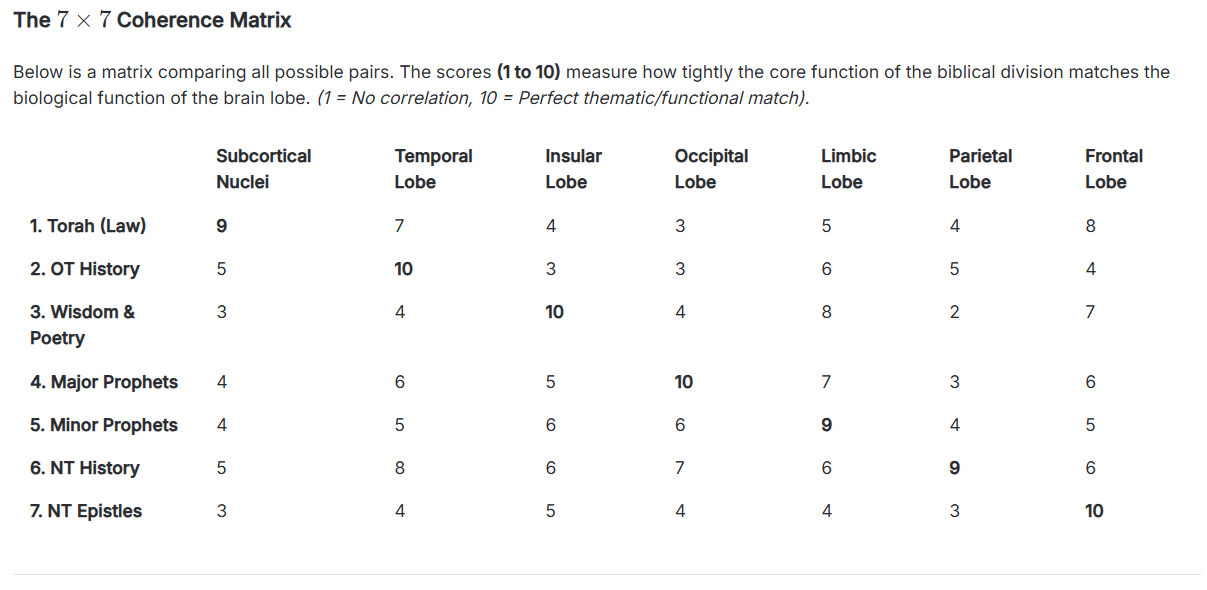This screenshot has width=1207, height=590.
Task: Click the '2. OT History' row label
Action: coord(85,269)
